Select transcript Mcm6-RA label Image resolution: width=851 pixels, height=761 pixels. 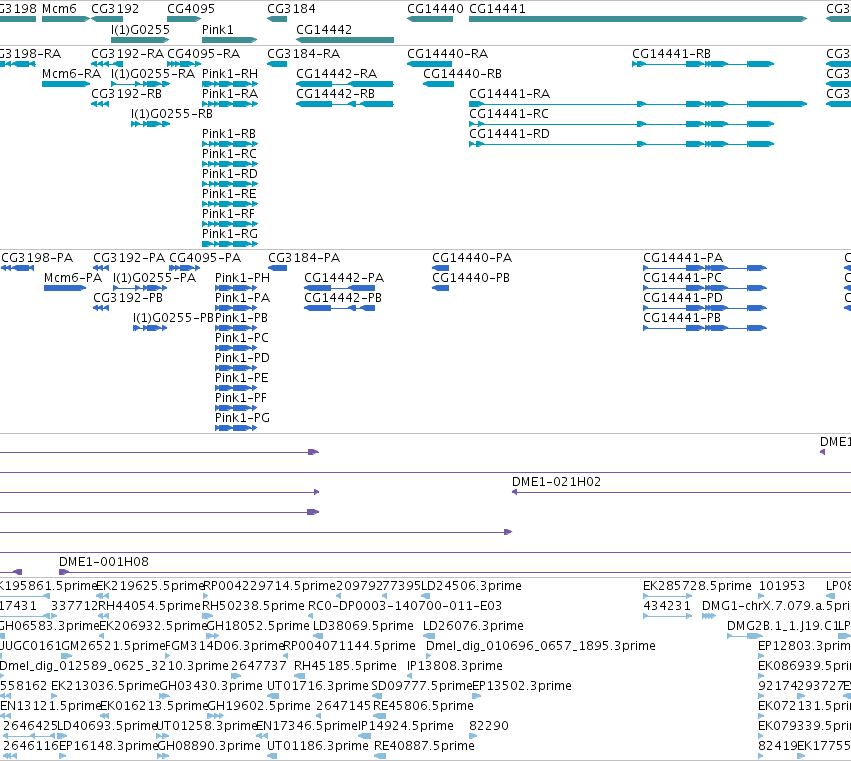tap(72, 74)
